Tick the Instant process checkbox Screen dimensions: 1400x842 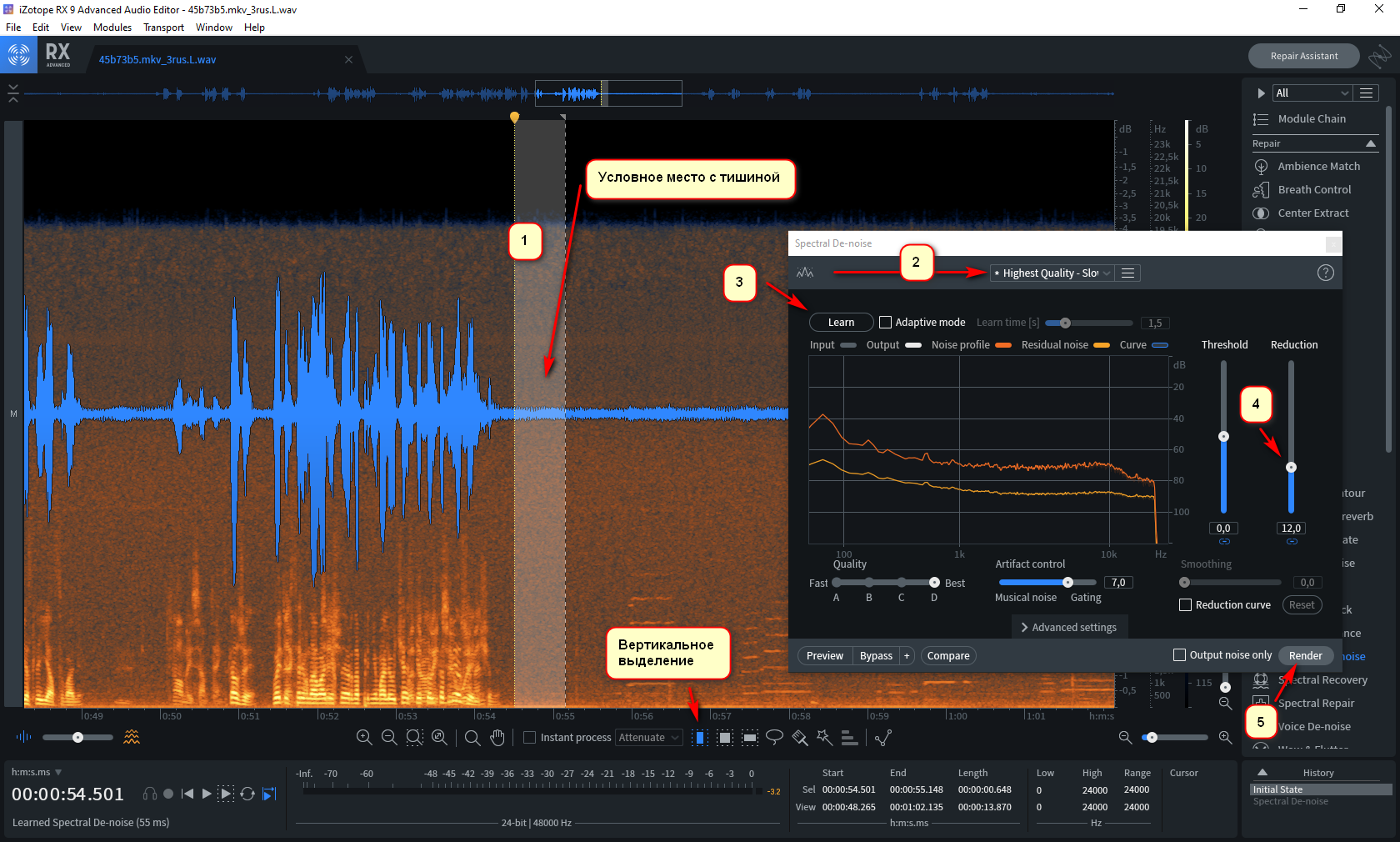coord(529,738)
